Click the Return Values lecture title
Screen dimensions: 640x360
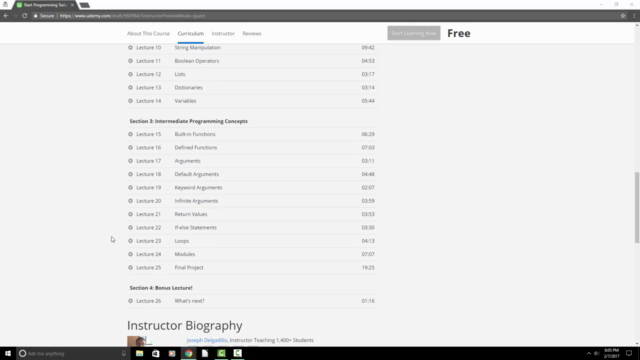[x=191, y=214]
